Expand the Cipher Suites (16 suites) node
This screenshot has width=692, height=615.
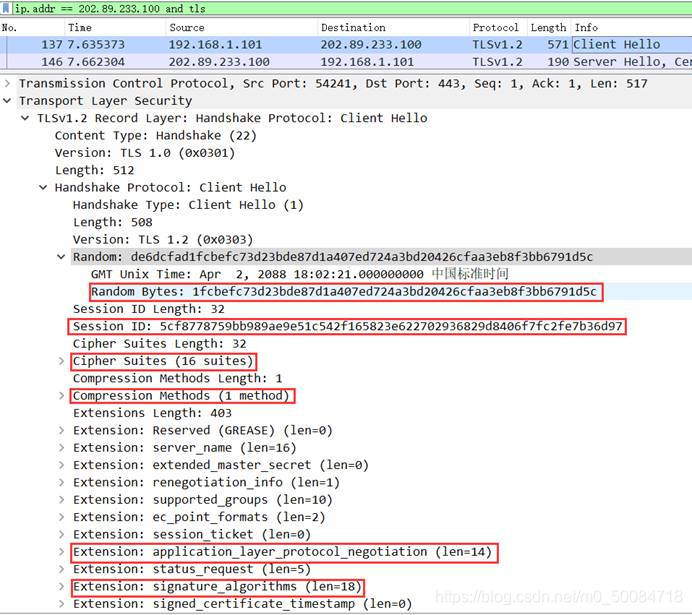pyautogui.click(x=61, y=361)
